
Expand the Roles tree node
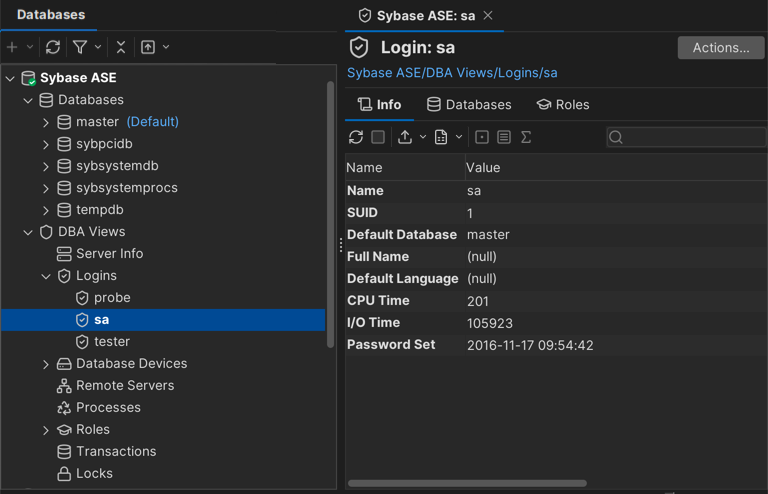[46, 430]
